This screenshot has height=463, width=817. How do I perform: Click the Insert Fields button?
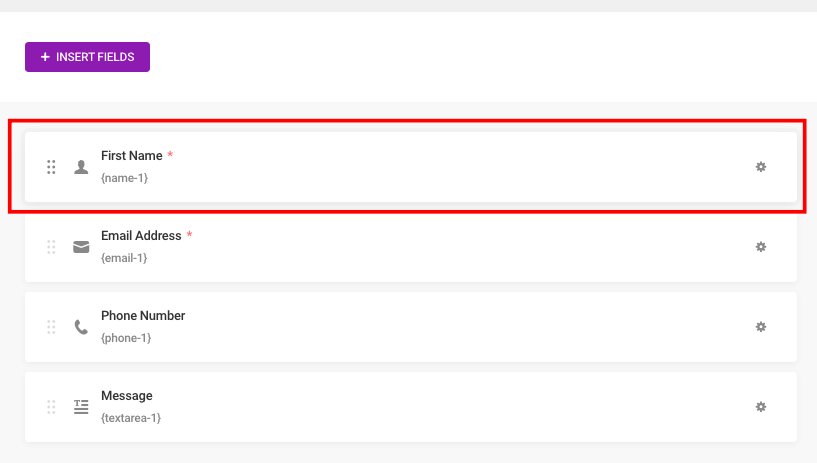point(88,57)
